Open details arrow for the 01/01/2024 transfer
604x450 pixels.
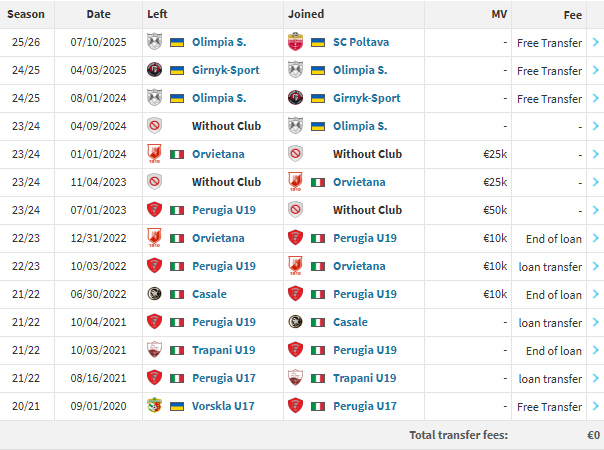point(596,154)
